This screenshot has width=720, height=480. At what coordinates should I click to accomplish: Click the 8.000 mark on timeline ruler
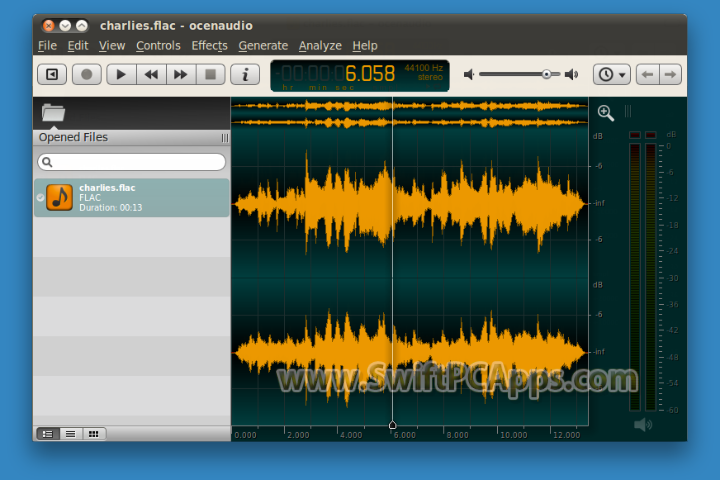point(457,435)
